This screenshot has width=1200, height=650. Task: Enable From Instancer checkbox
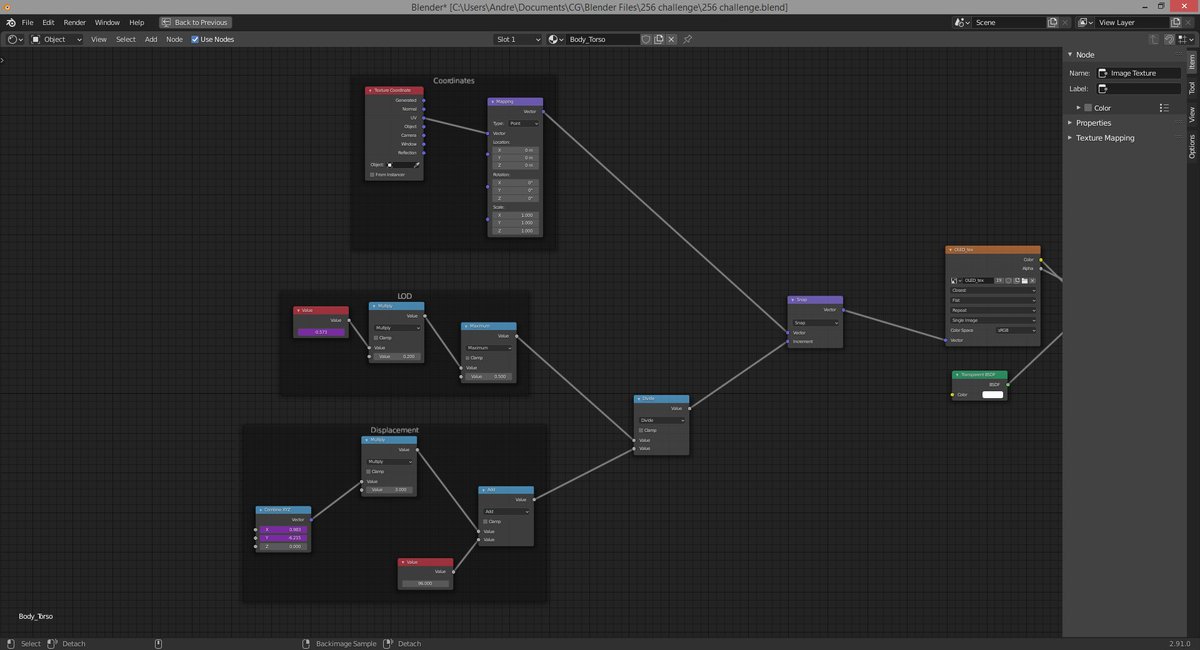[372, 174]
